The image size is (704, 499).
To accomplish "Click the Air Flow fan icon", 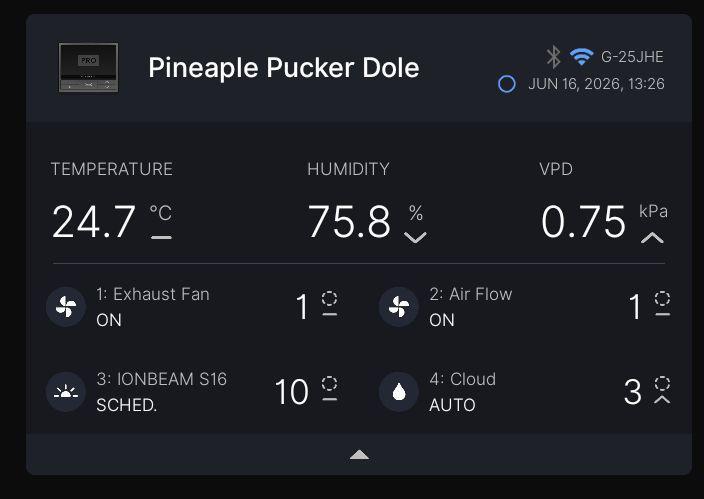I will (x=399, y=307).
